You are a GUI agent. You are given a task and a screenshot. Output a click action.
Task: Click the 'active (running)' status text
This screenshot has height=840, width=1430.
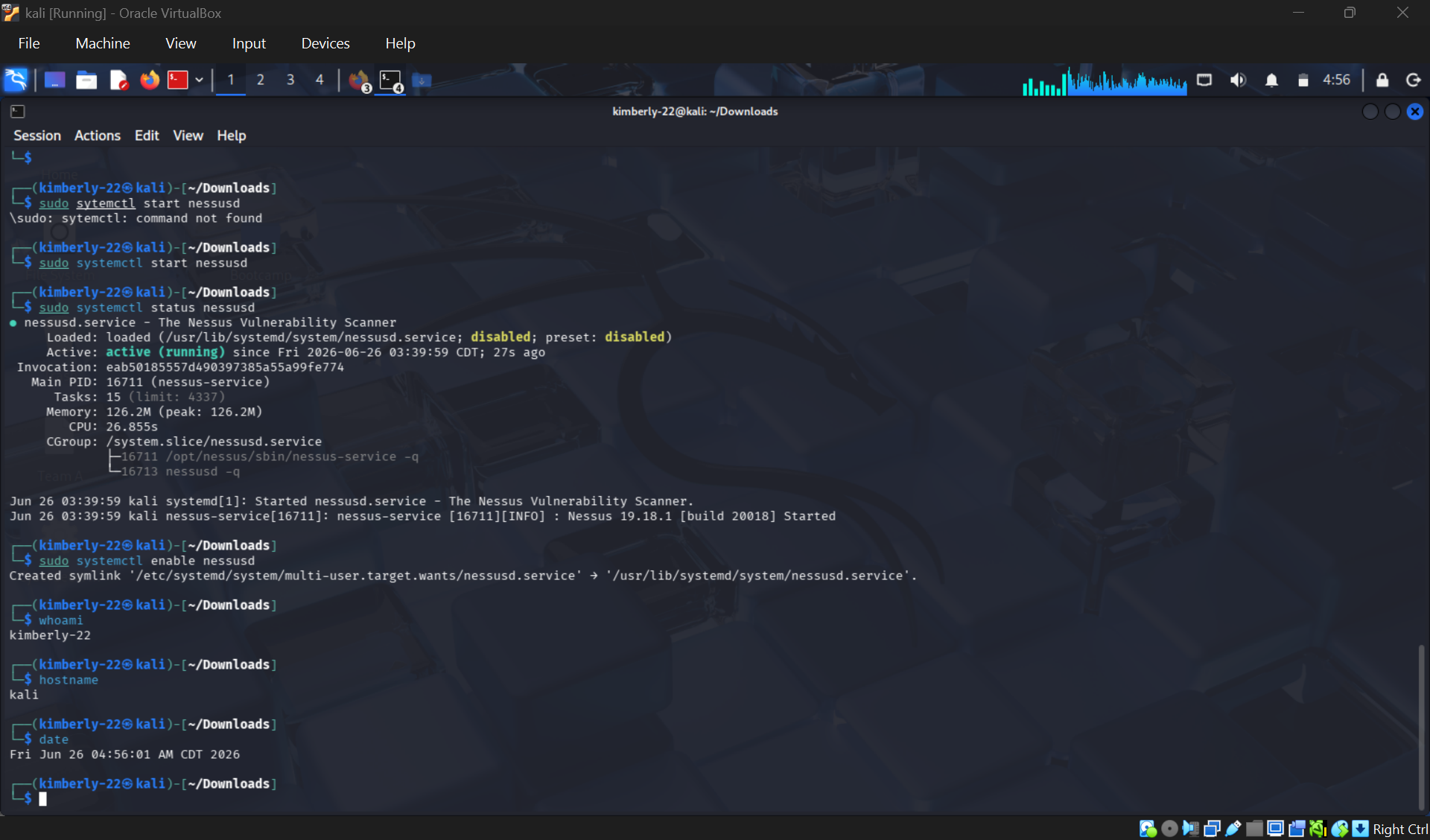point(165,352)
